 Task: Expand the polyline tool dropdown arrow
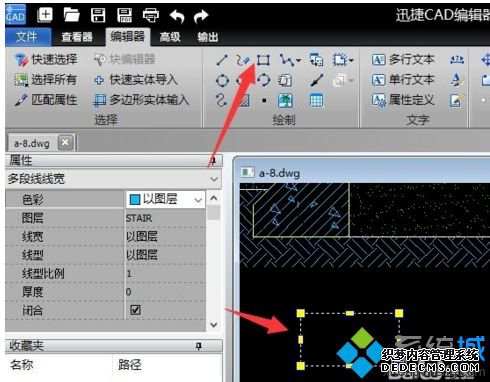[298, 60]
